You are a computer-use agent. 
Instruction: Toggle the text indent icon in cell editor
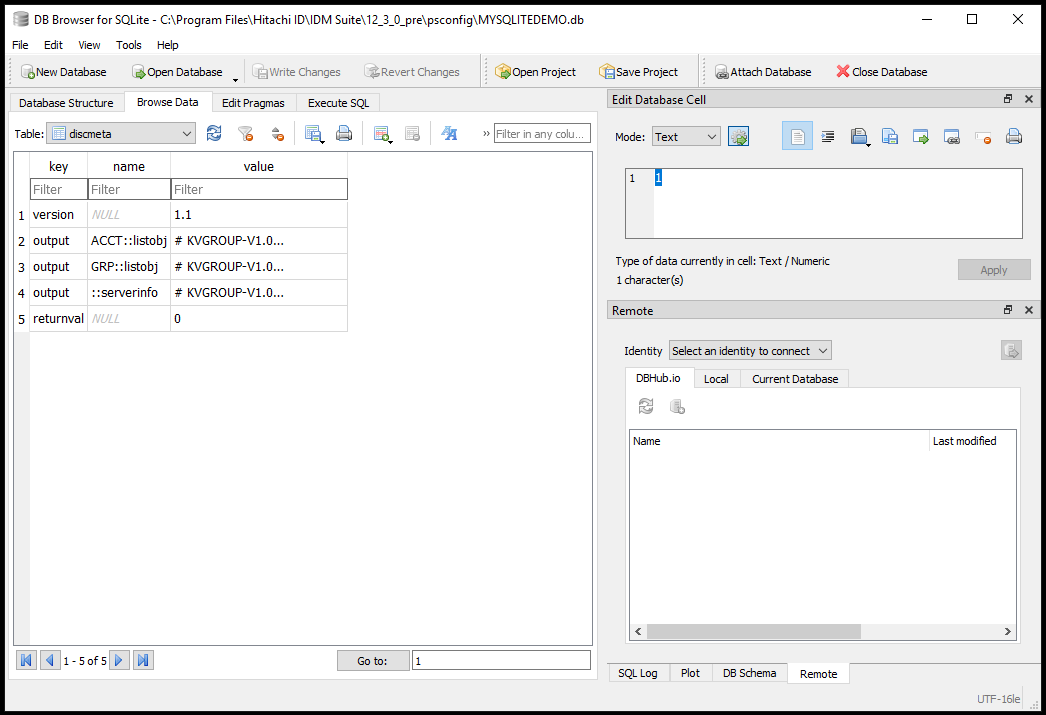point(828,137)
